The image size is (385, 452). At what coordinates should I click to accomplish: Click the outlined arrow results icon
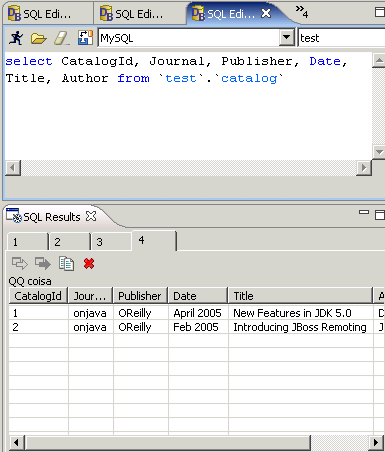pos(20,263)
